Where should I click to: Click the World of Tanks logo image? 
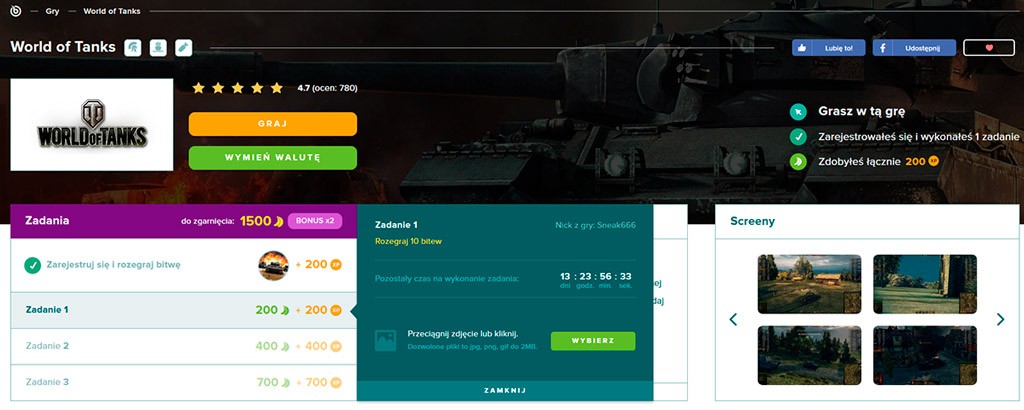tap(91, 125)
